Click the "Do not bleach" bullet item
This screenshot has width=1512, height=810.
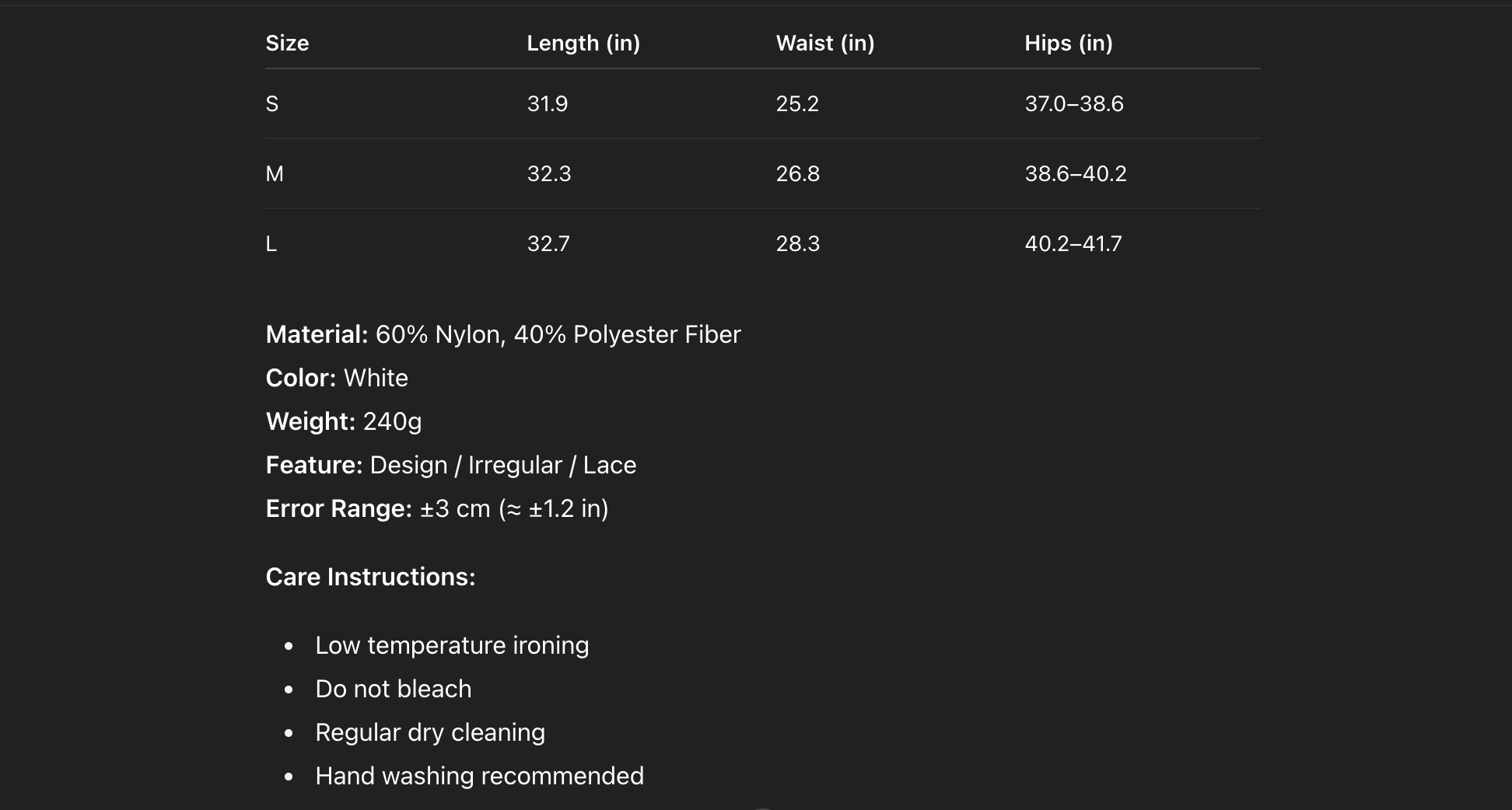393,690
